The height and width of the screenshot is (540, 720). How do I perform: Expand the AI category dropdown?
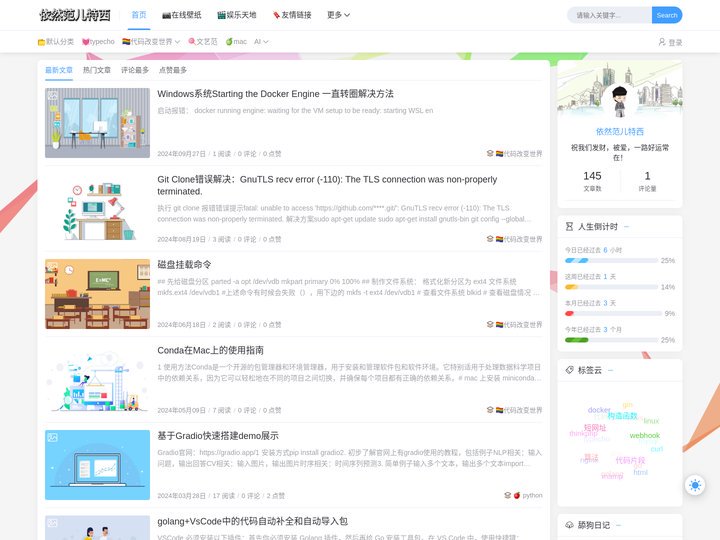tap(261, 42)
